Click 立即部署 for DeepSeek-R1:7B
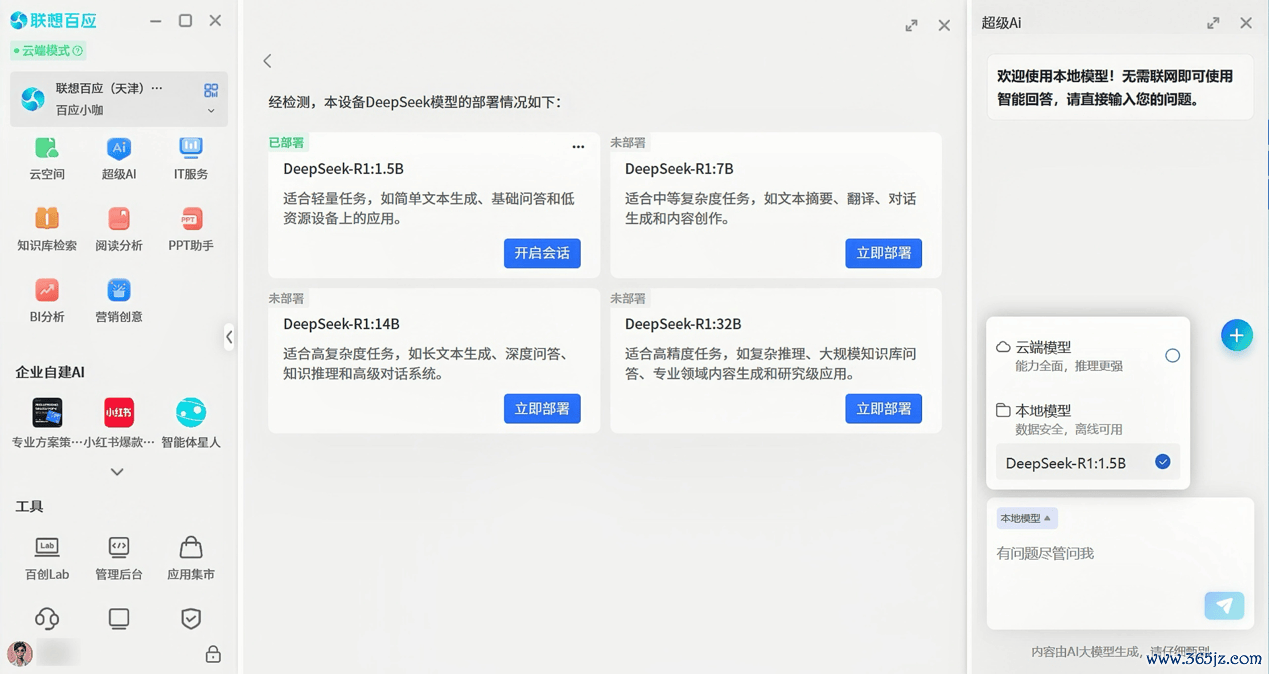Image resolution: width=1269 pixels, height=674 pixels. point(883,253)
